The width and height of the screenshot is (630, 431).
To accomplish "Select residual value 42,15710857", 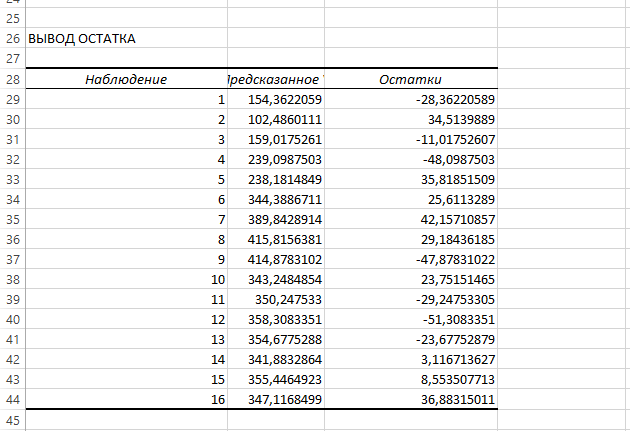I will 411,219.
